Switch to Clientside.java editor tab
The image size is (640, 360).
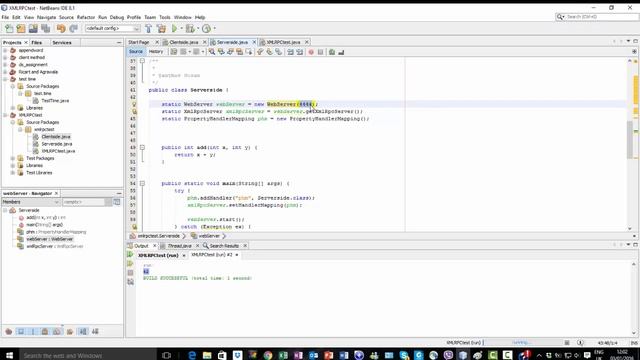183,42
